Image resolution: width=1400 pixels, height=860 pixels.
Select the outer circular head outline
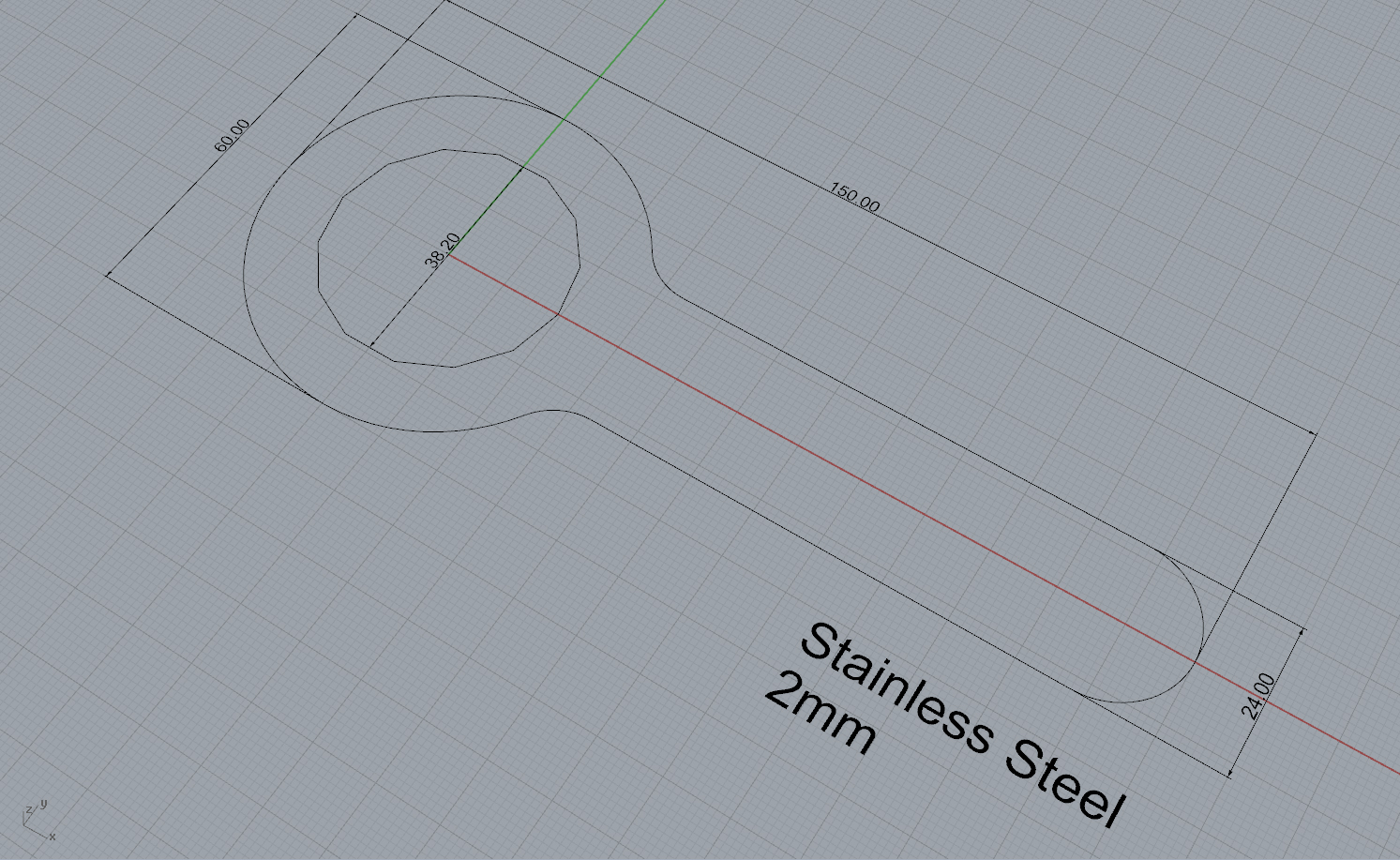point(246,281)
